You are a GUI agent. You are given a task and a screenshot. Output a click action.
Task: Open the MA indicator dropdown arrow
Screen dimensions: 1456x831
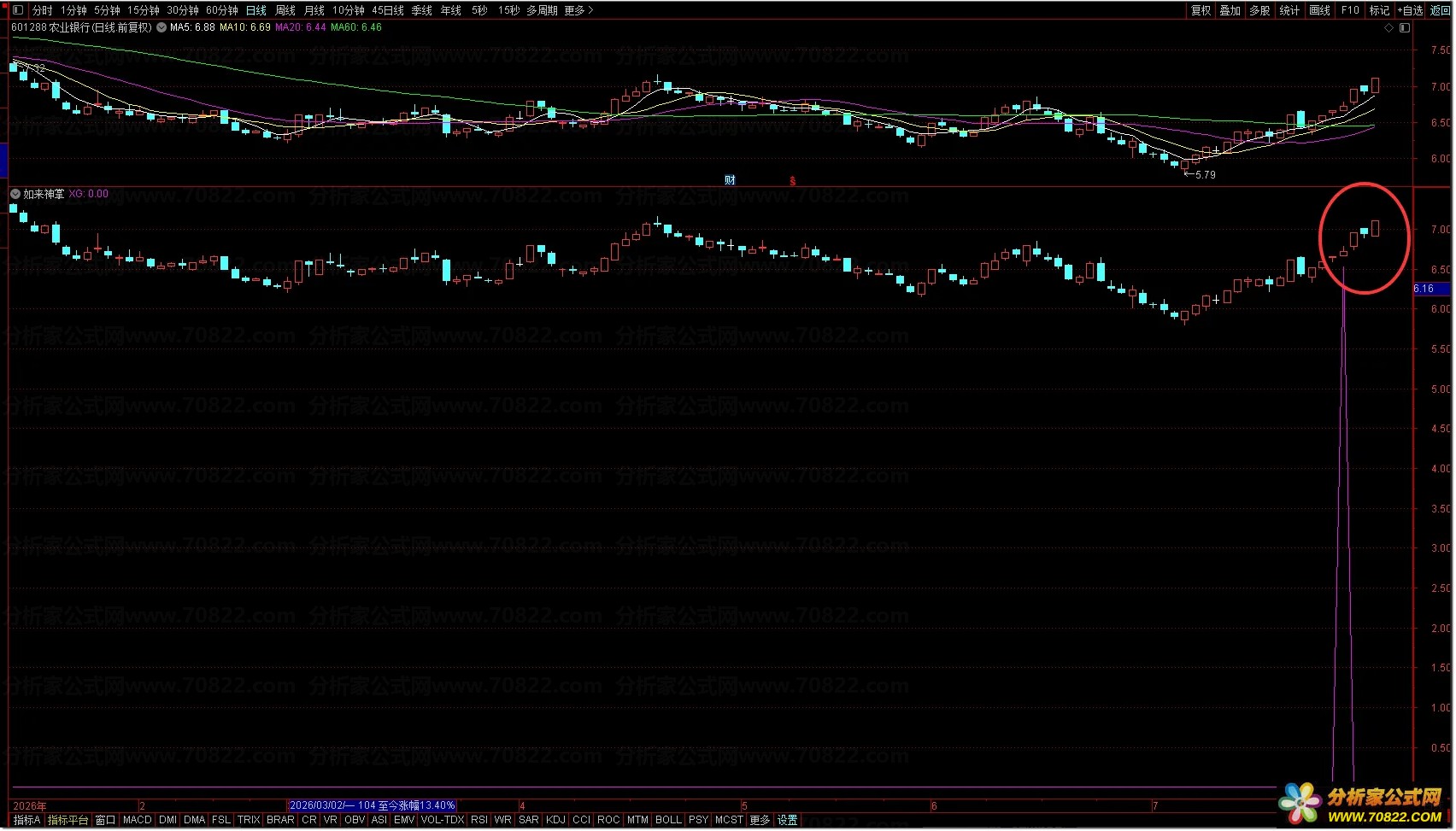coord(161,27)
